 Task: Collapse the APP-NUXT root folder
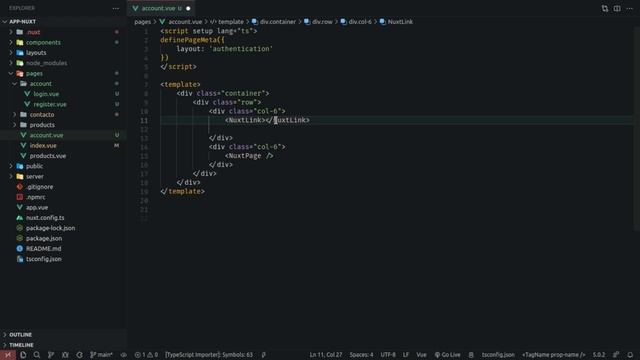click(5, 22)
